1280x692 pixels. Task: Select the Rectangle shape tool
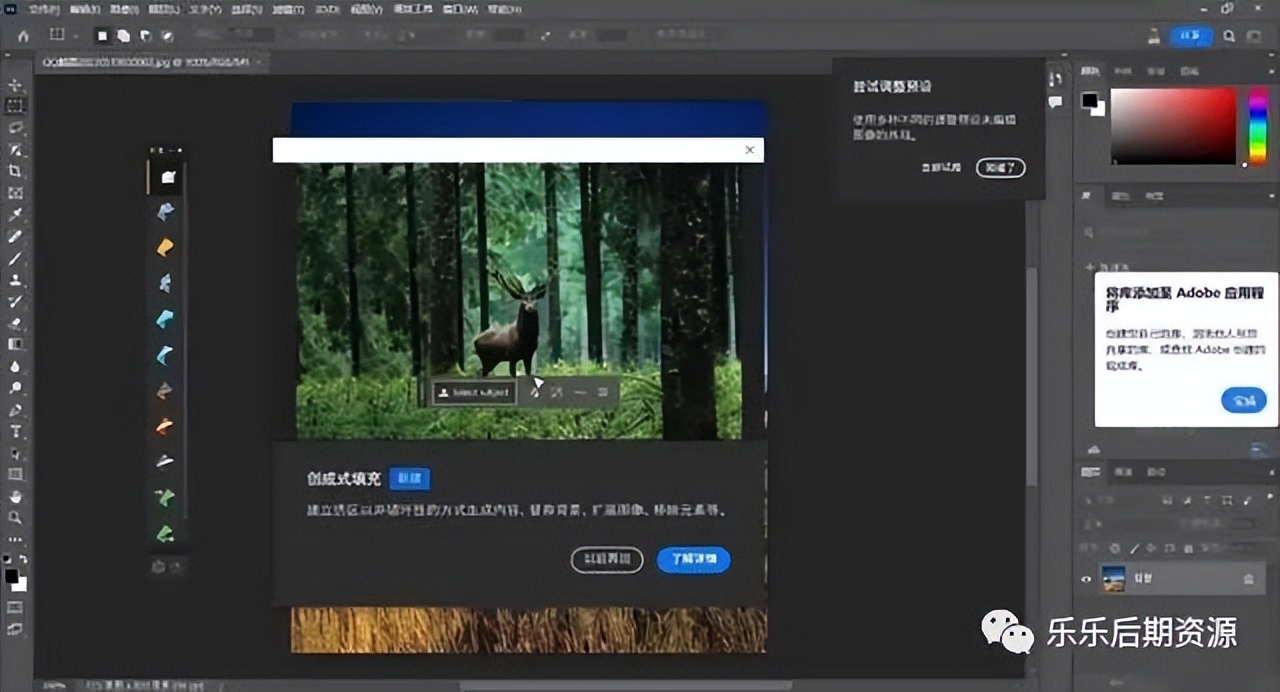point(15,474)
